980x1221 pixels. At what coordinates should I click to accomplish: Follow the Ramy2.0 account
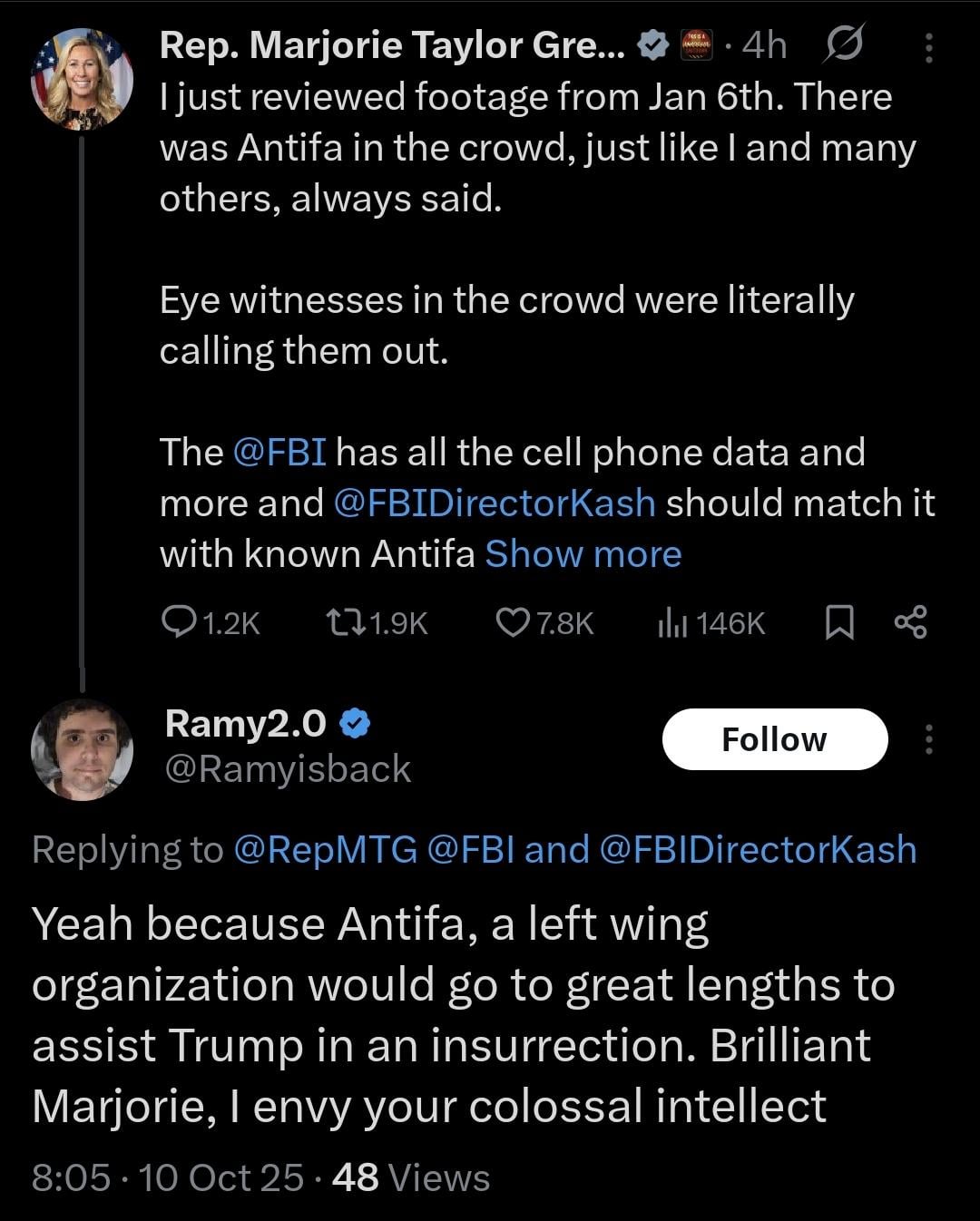[x=774, y=739]
